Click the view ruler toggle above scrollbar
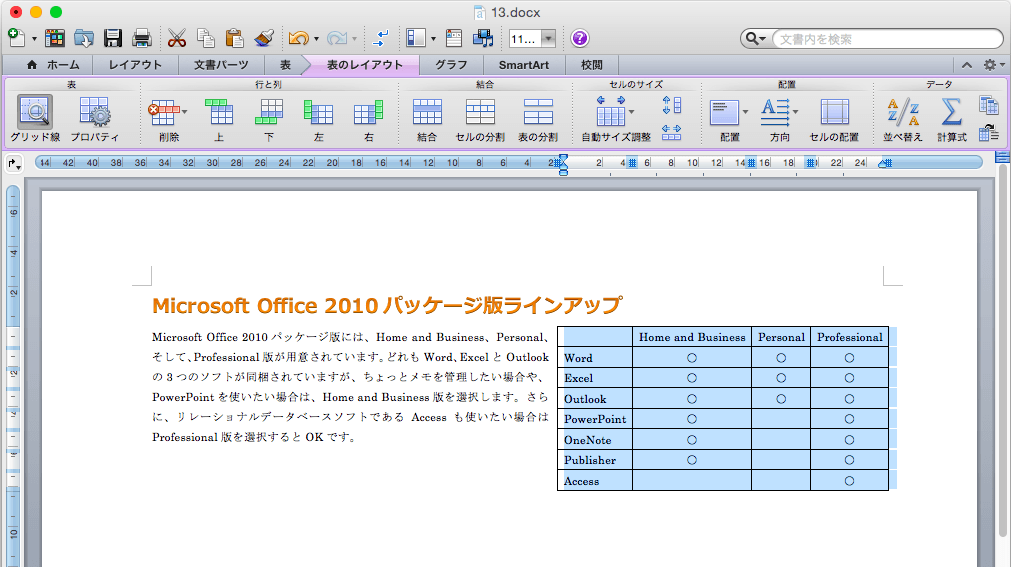The height and width of the screenshot is (567, 1011). click(x=1003, y=157)
